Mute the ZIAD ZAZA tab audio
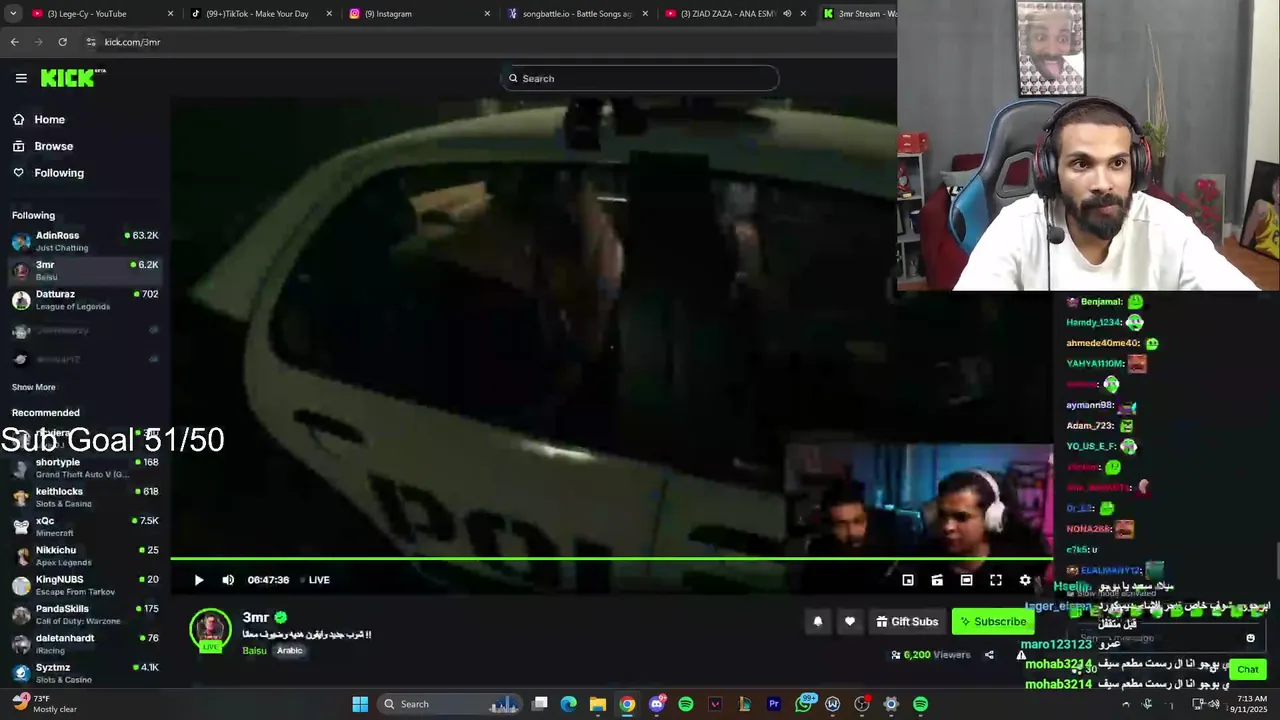 787,14
